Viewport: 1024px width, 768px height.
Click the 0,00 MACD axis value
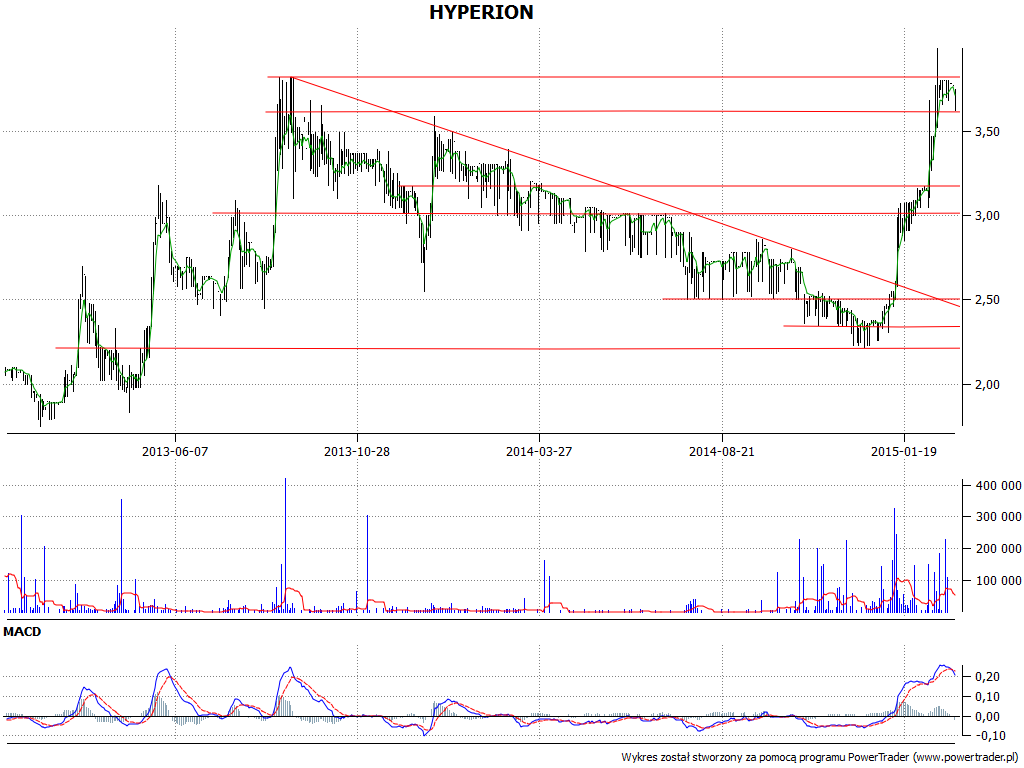pos(987,717)
